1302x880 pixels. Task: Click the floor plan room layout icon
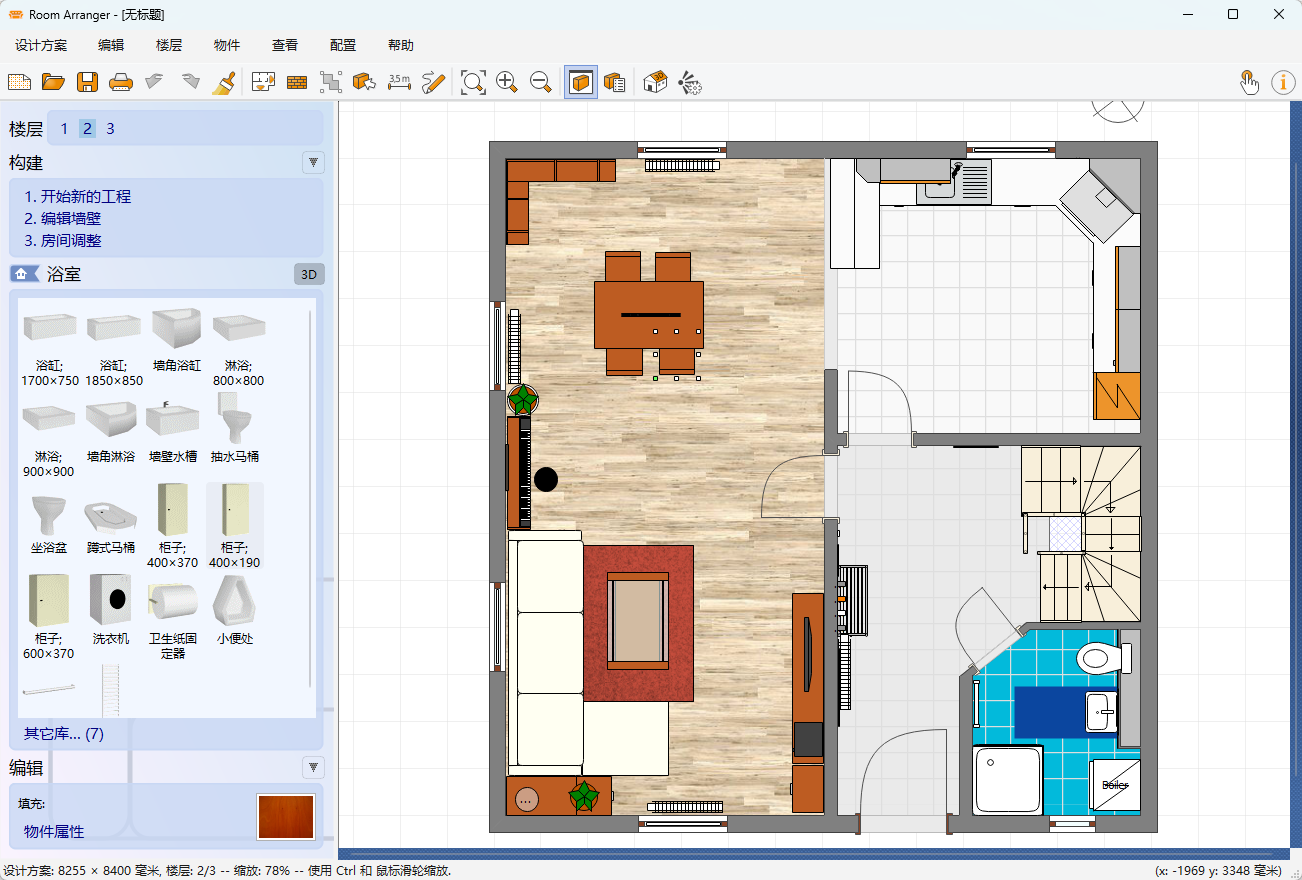point(263,82)
